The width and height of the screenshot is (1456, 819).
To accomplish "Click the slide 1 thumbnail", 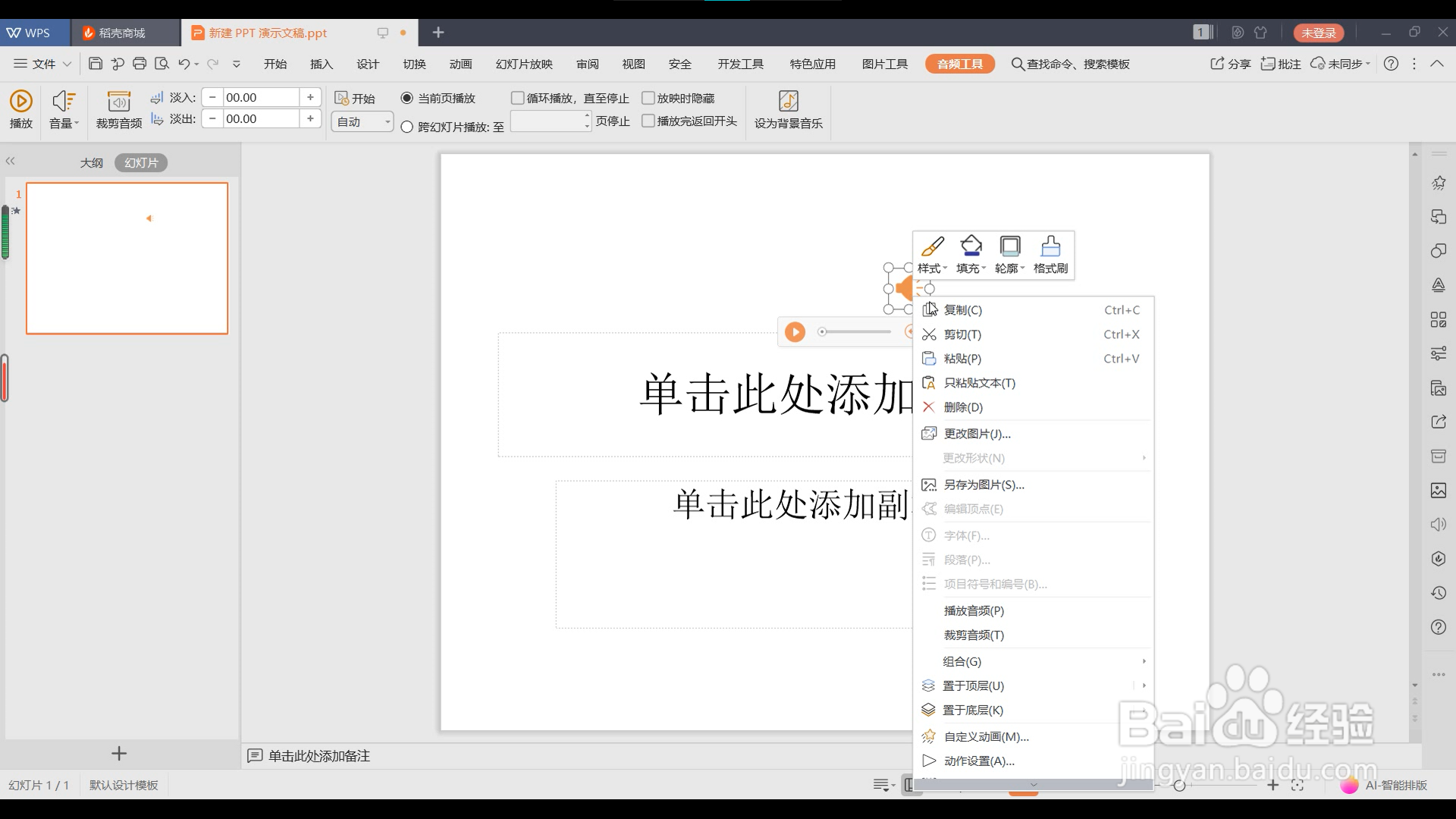I will 127,258.
